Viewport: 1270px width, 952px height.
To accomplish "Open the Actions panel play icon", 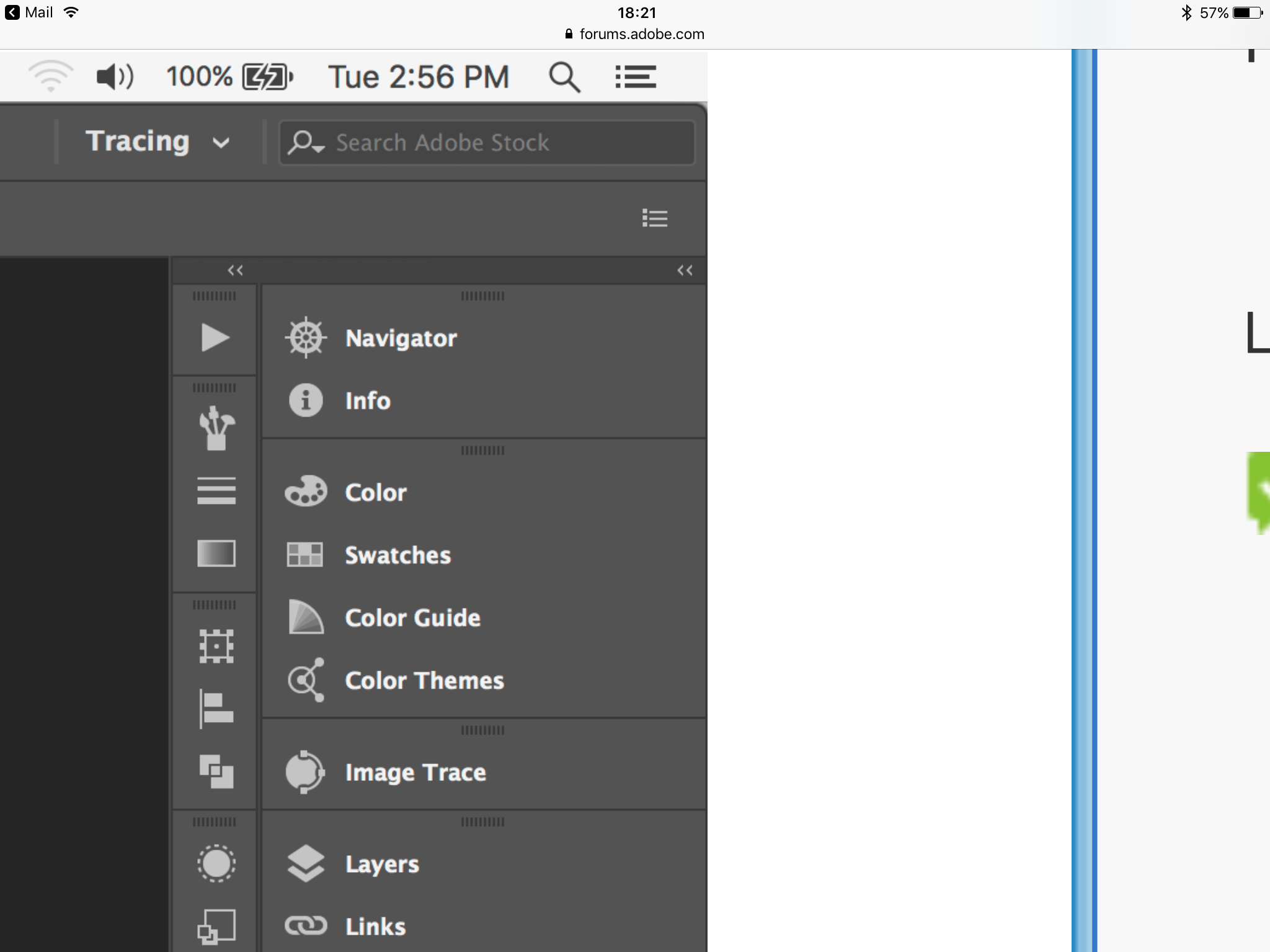I will coord(215,338).
